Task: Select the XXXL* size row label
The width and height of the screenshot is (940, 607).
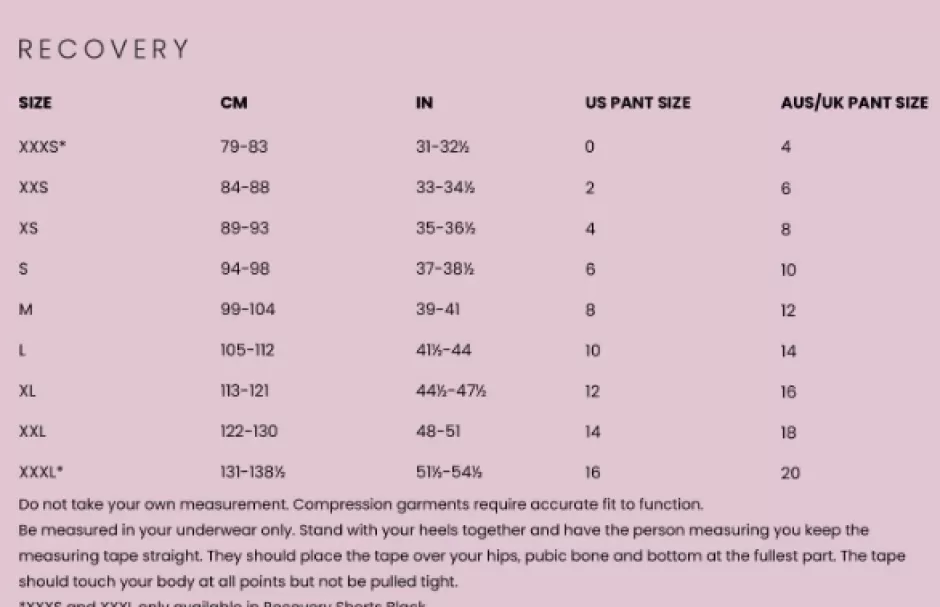Action: coord(43,472)
